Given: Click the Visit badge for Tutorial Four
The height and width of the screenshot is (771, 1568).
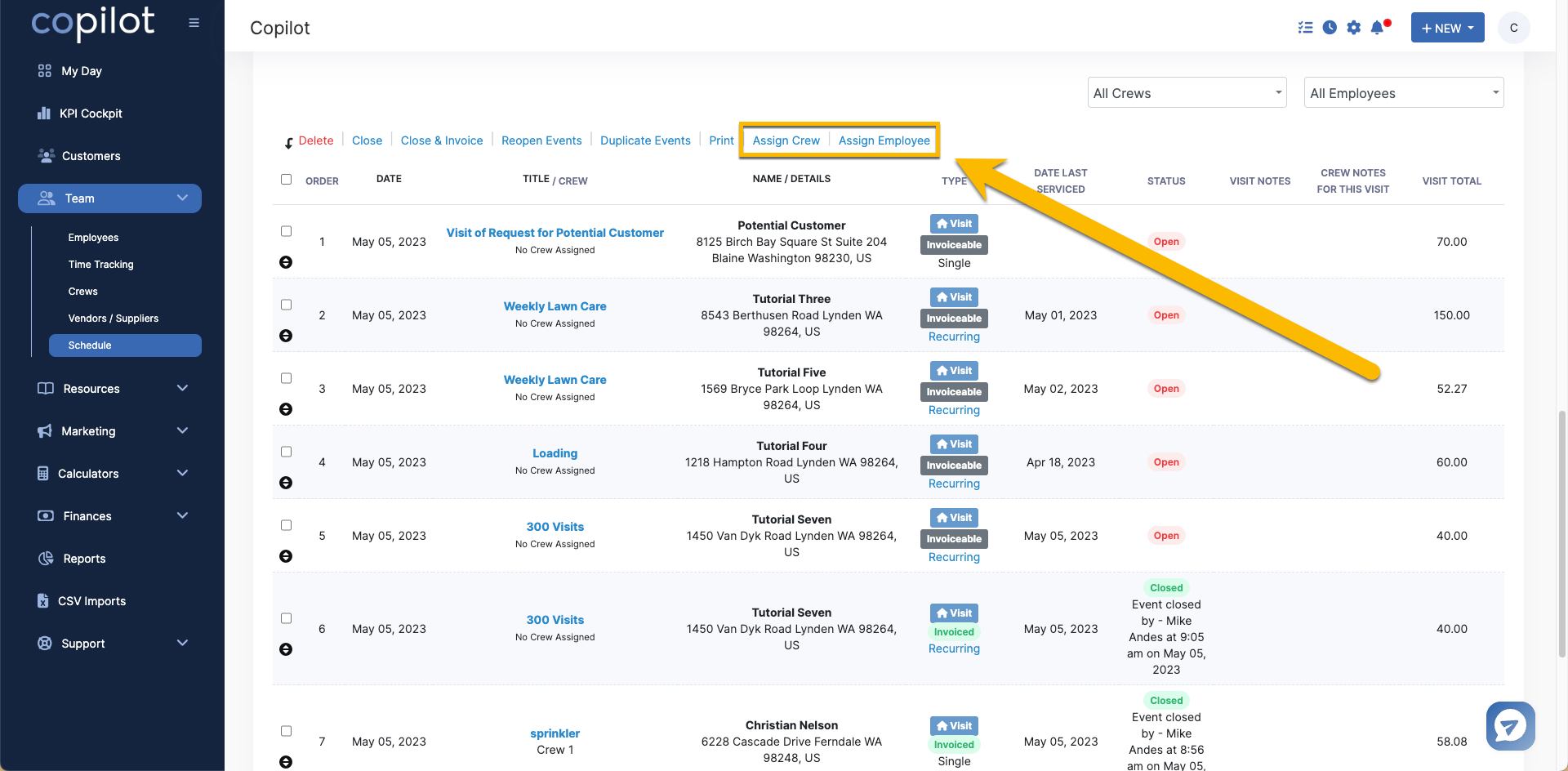Looking at the screenshot, I should pos(954,444).
